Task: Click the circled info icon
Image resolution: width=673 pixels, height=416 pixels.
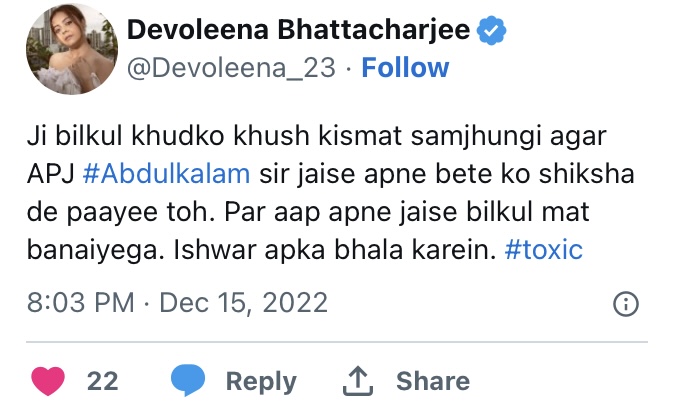Action: [625, 303]
